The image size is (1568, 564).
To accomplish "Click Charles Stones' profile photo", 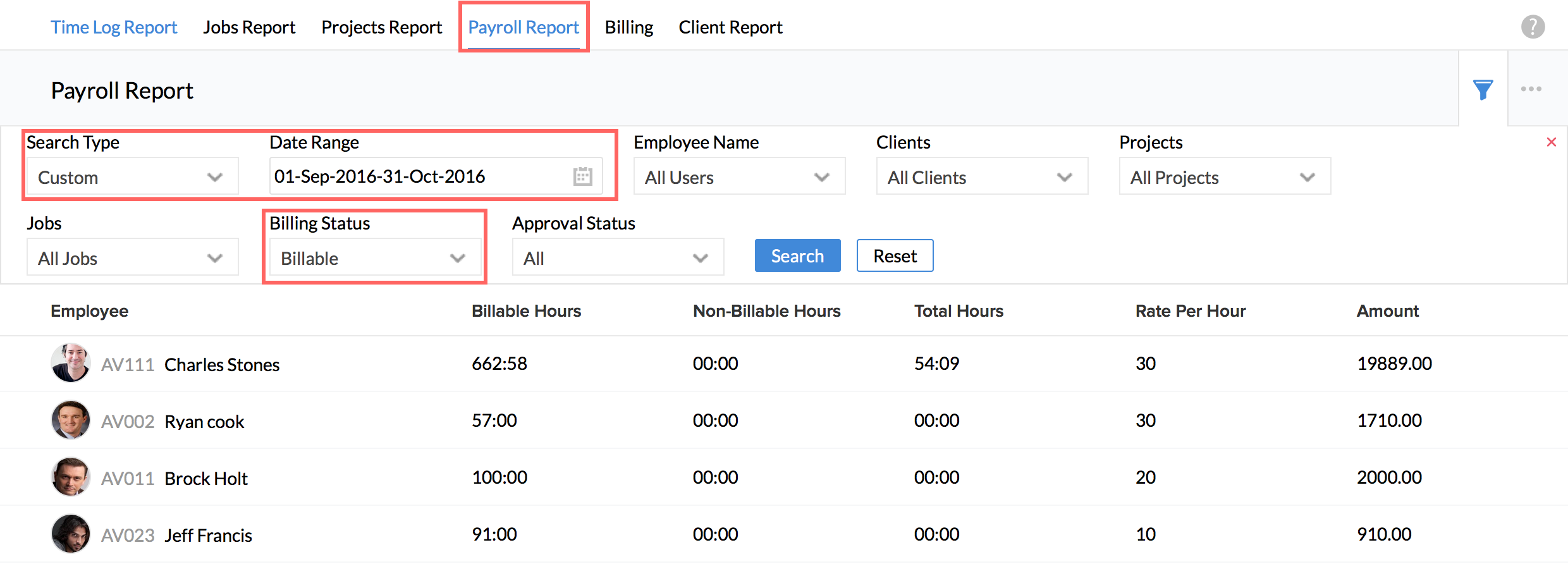I will 70,363.
